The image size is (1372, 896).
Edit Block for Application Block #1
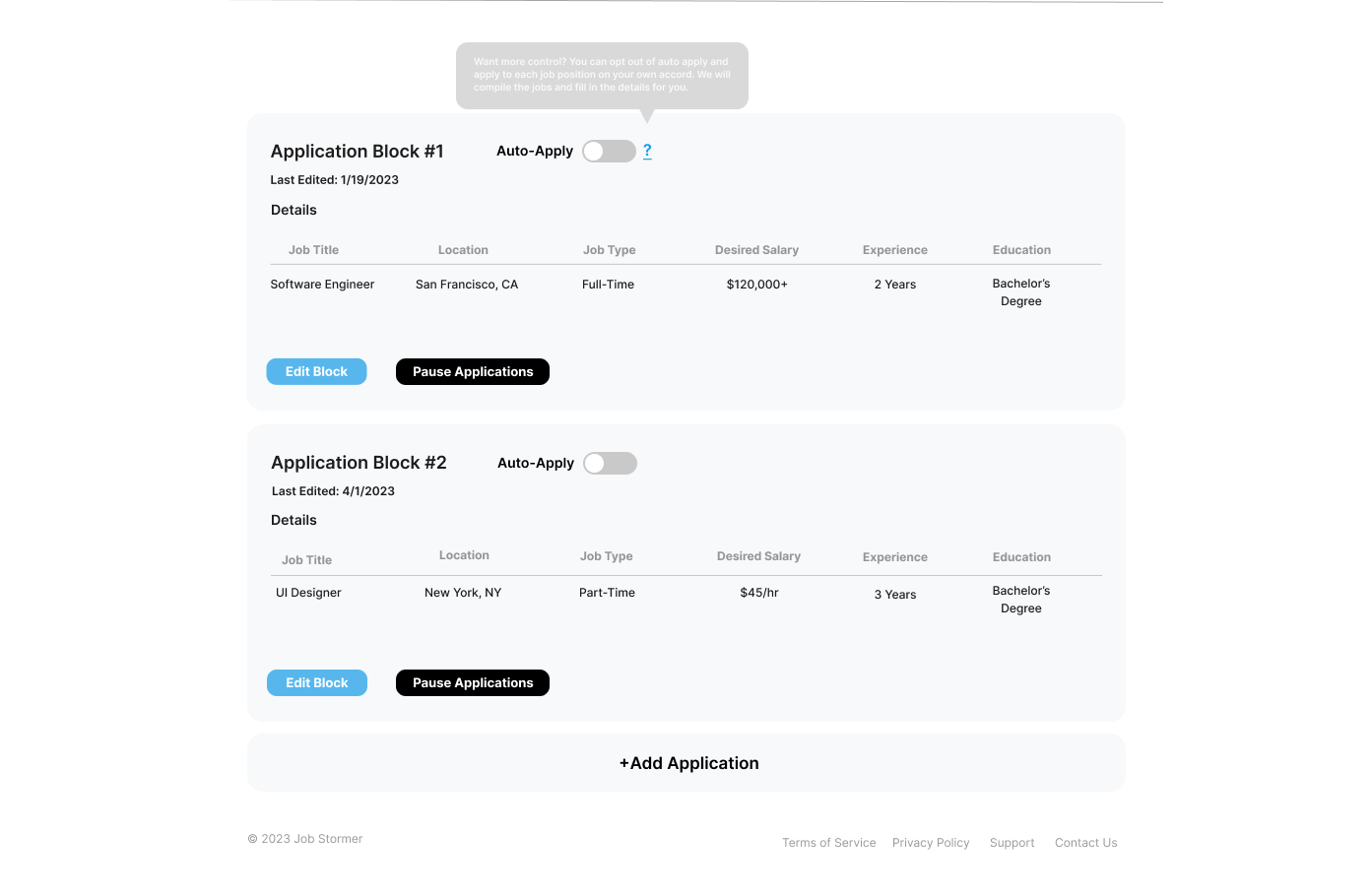point(316,371)
